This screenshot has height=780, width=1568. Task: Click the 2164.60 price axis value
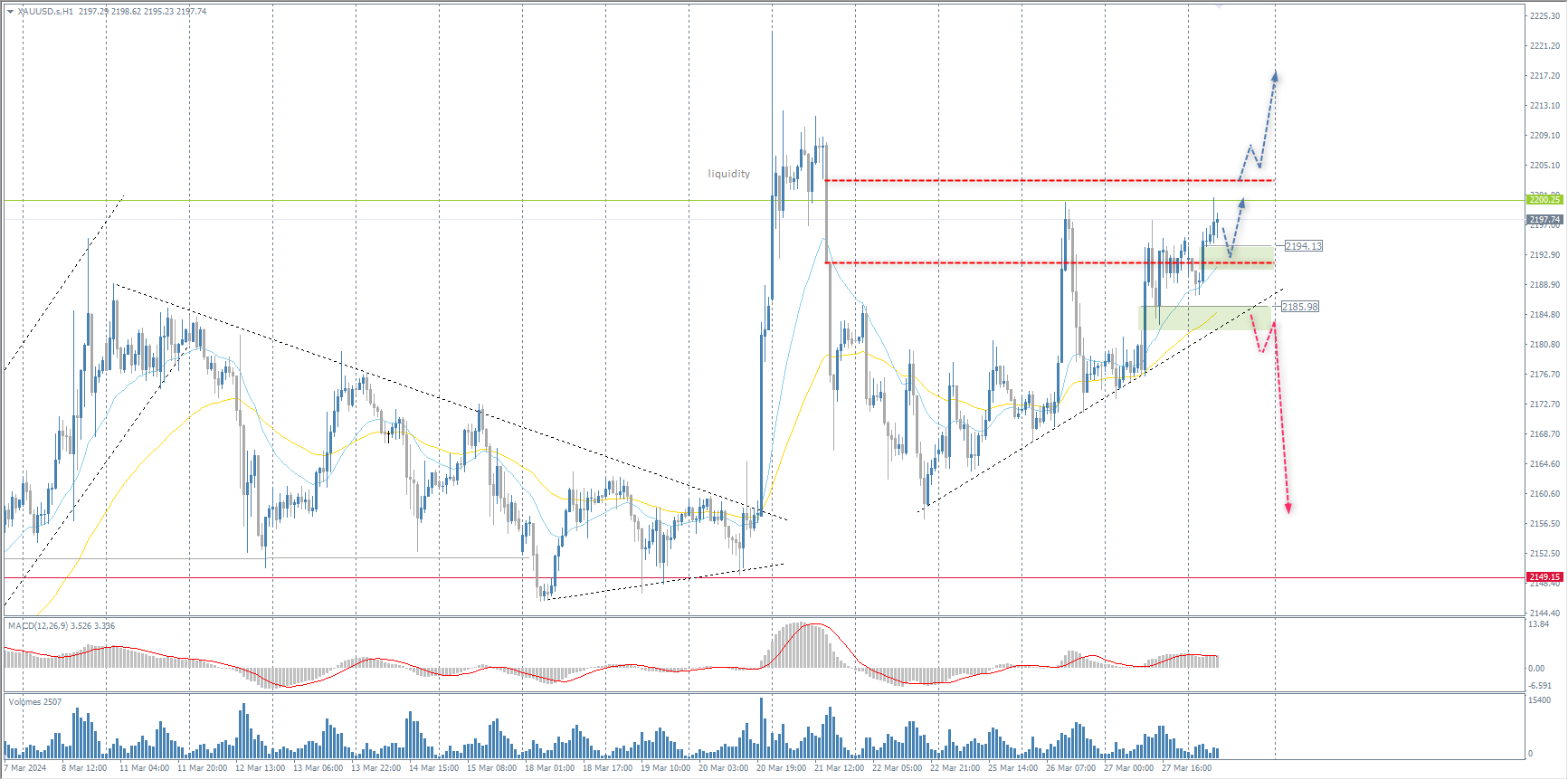coord(1544,464)
